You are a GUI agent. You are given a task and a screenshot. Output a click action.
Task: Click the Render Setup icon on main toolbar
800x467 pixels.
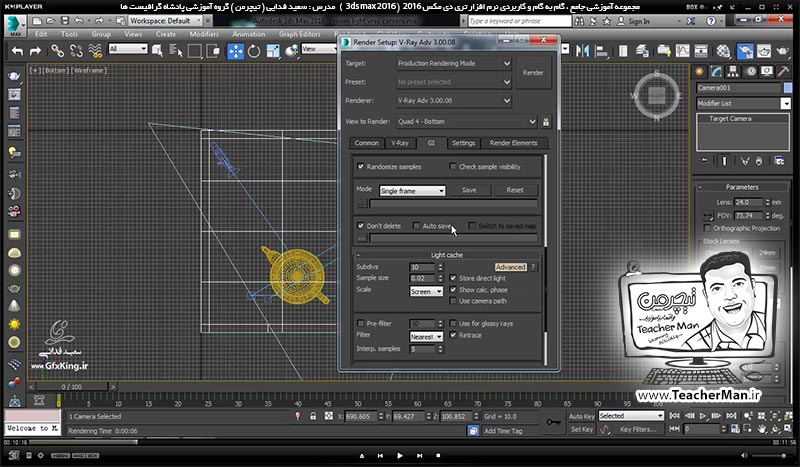pyautogui.click(x=745, y=51)
